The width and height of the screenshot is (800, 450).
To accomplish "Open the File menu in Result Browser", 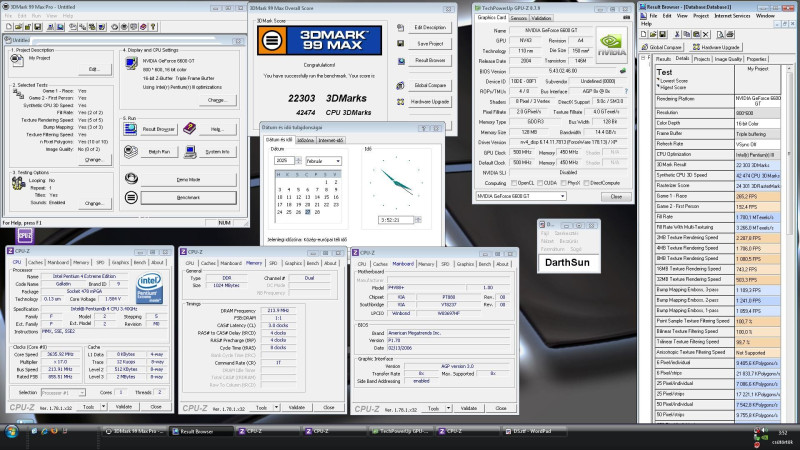I will point(654,16).
